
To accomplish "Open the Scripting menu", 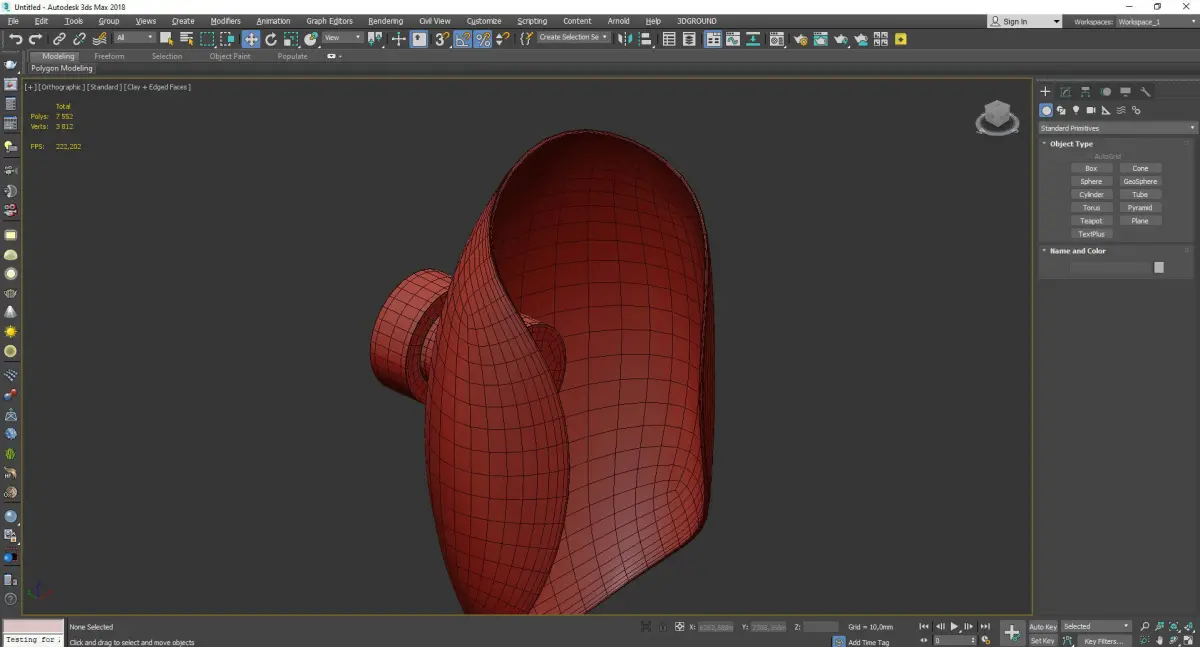I will [532, 21].
